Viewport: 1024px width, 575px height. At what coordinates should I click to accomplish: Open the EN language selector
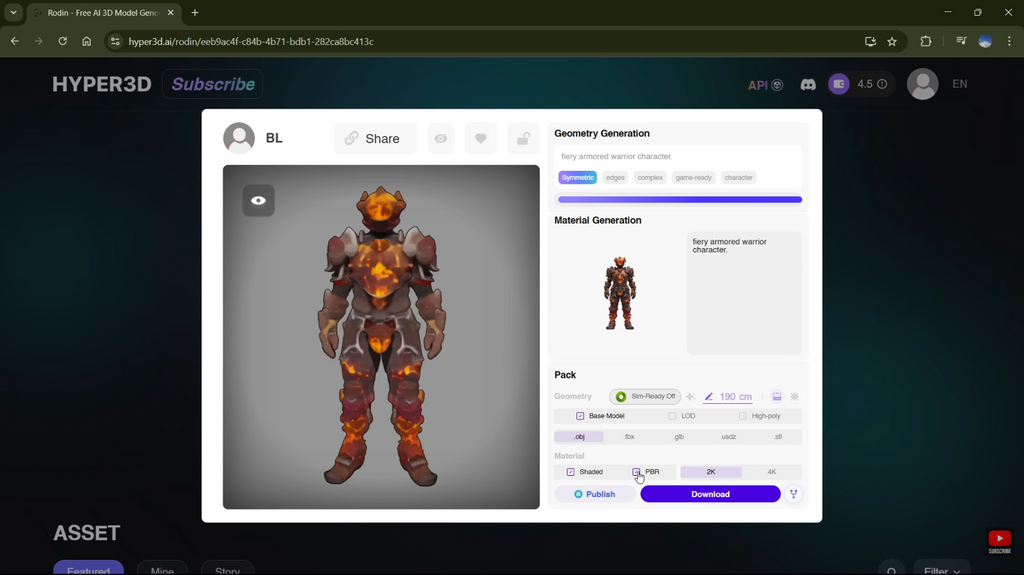pos(959,84)
